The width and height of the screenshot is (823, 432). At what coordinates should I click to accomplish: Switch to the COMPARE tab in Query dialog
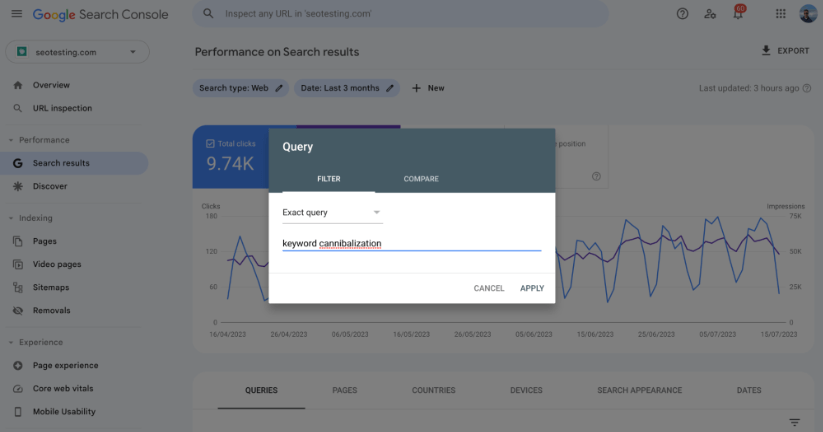(x=421, y=179)
